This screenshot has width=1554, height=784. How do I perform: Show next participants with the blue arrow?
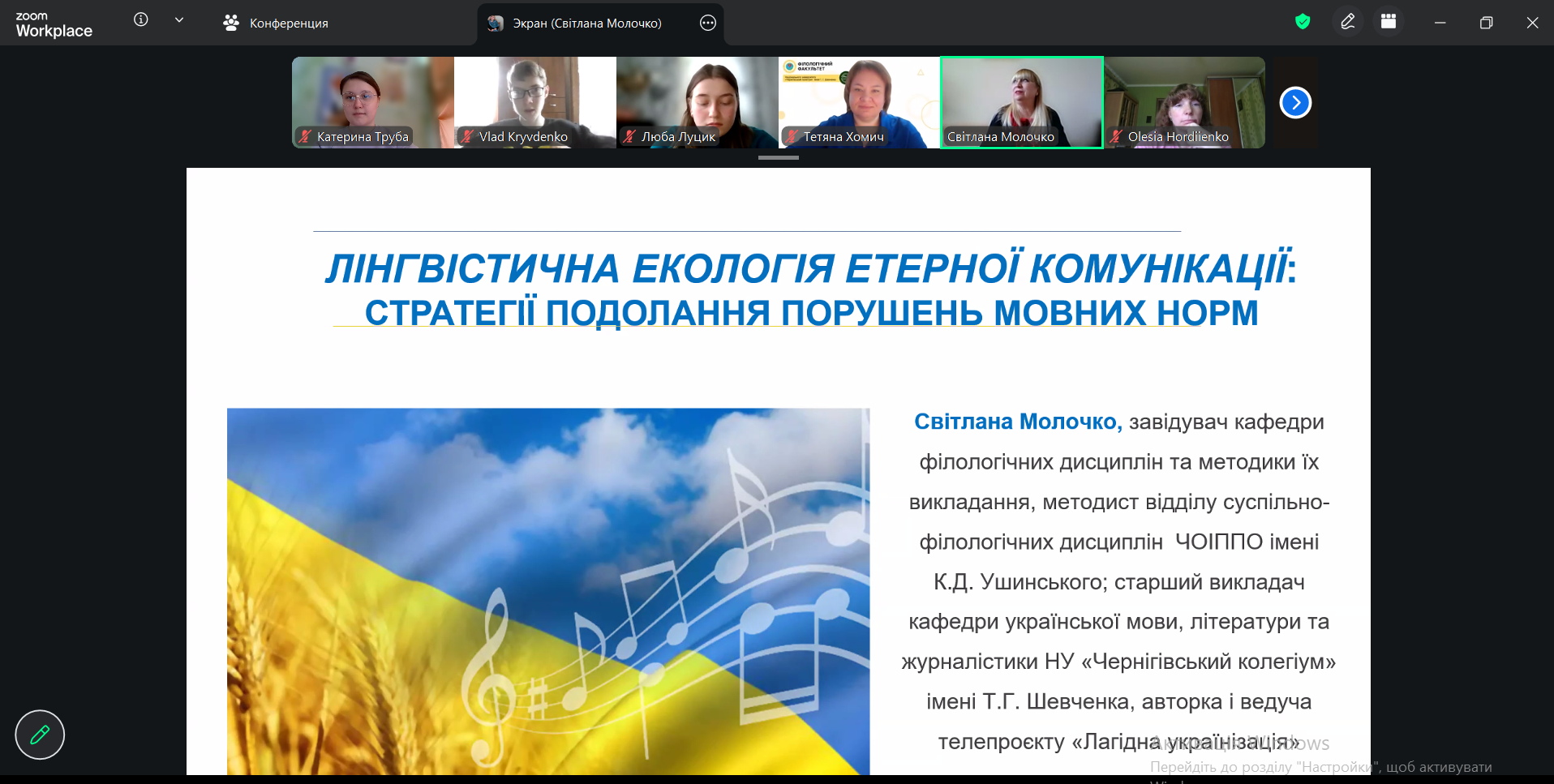pyautogui.click(x=1295, y=103)
